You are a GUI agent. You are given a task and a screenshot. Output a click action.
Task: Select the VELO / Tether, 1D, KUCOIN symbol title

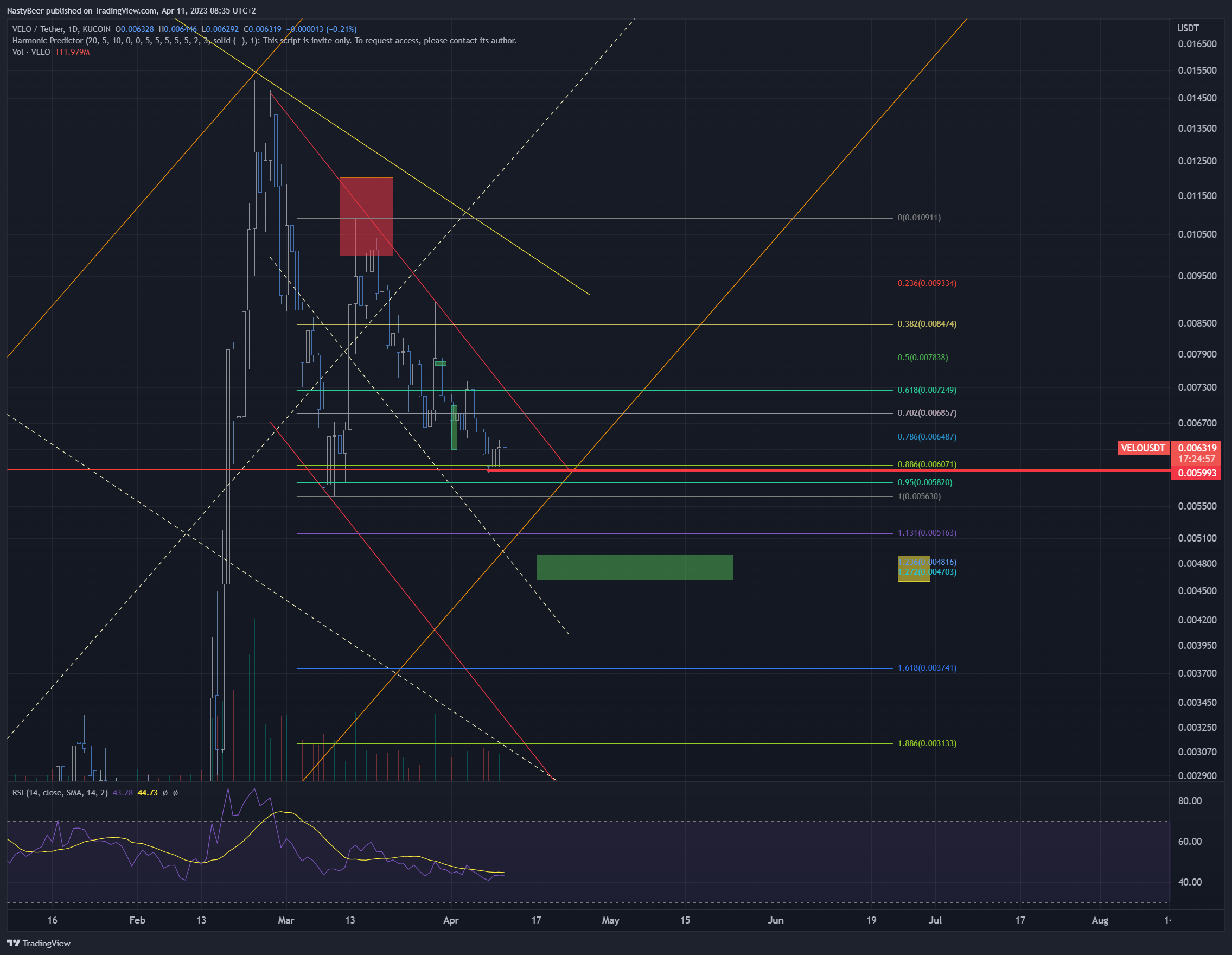tap(61, 29)
